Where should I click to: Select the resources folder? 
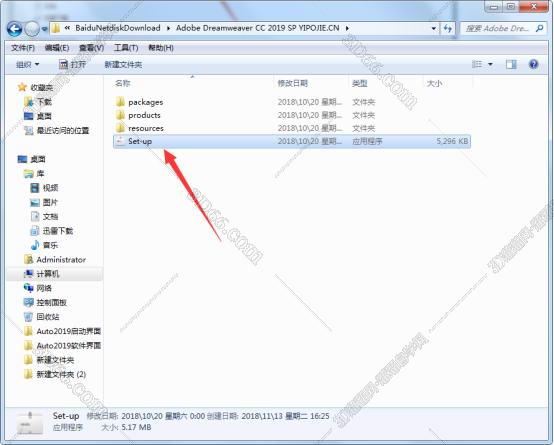coord(292,128)
